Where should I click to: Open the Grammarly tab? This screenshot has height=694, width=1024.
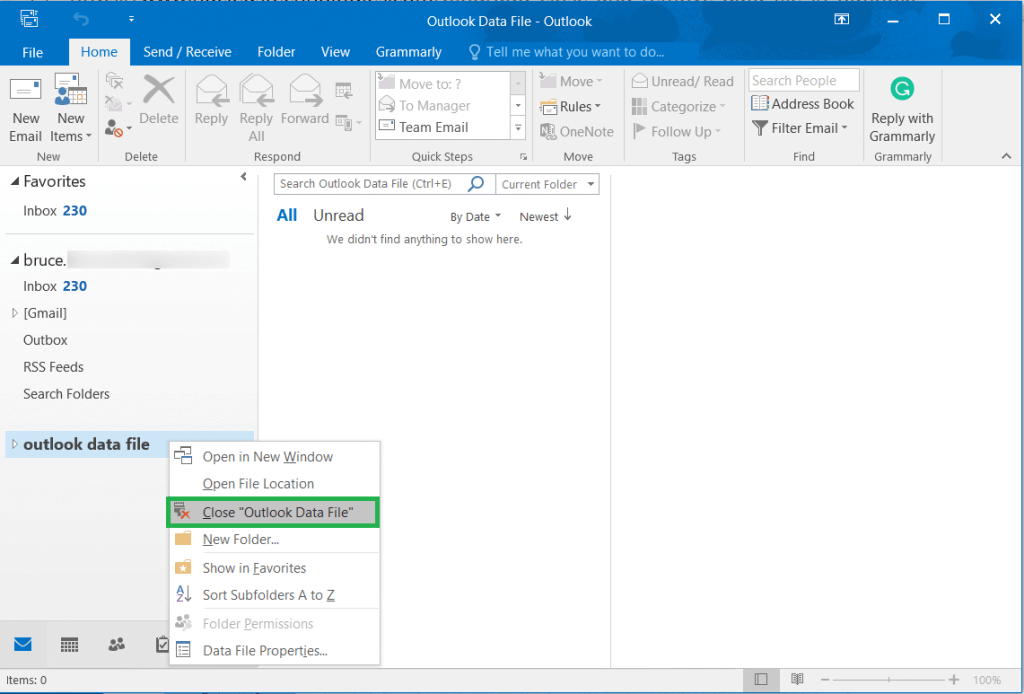(x=408, y=52)
